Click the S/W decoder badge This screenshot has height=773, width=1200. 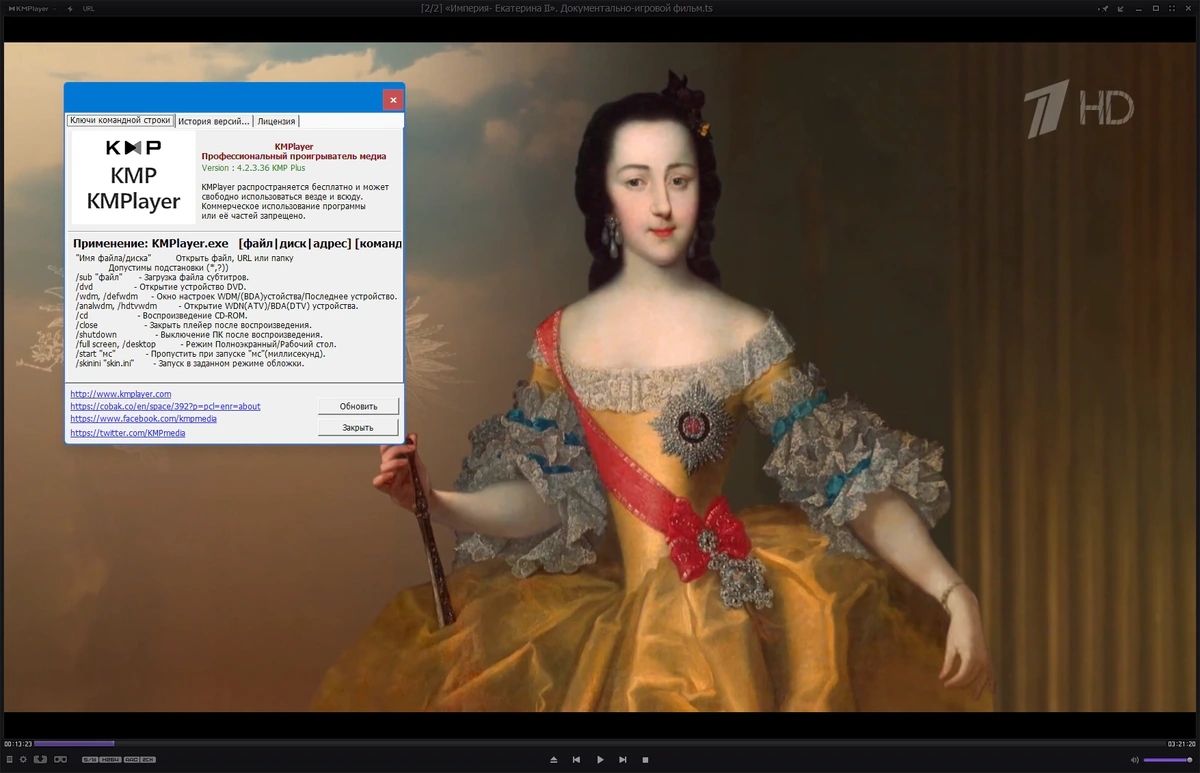point(90,760)
